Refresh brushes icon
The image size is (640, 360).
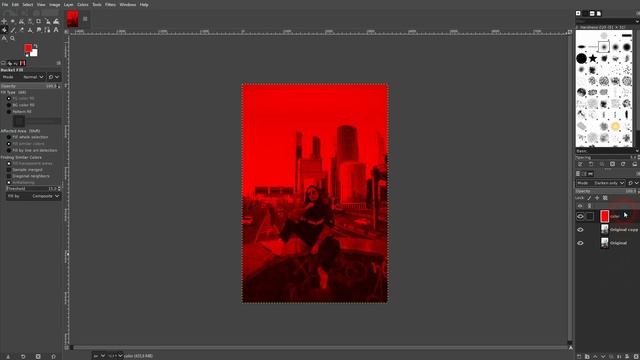point(623,164)
